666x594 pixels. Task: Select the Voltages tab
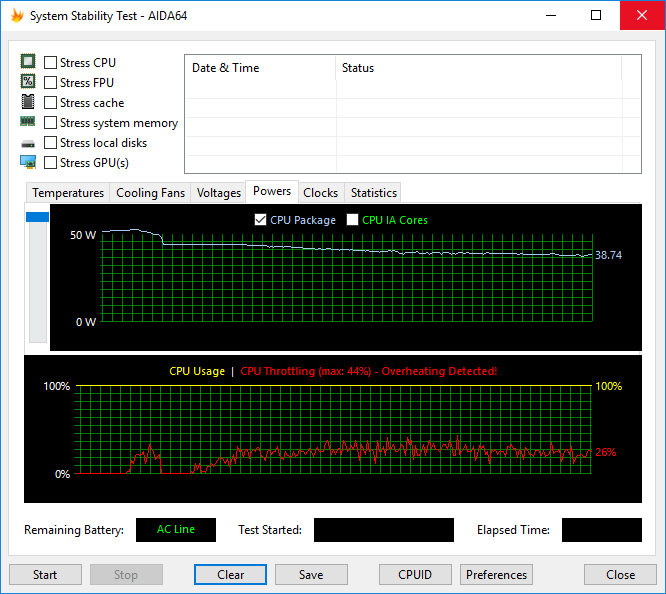[x=219, y=193]
